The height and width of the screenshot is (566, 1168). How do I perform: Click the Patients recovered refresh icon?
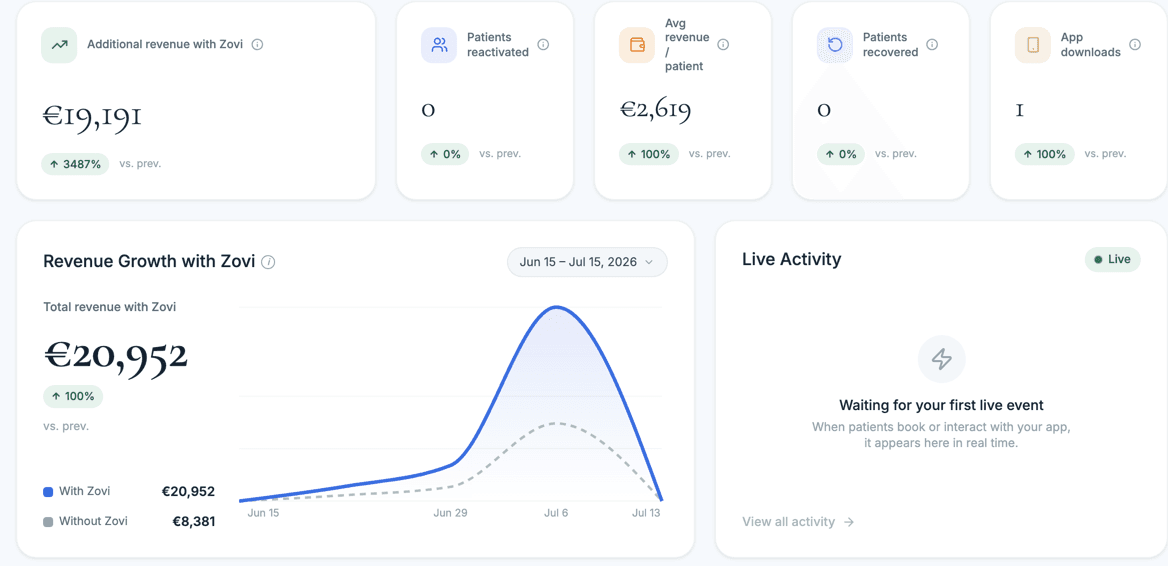[835, 45]
